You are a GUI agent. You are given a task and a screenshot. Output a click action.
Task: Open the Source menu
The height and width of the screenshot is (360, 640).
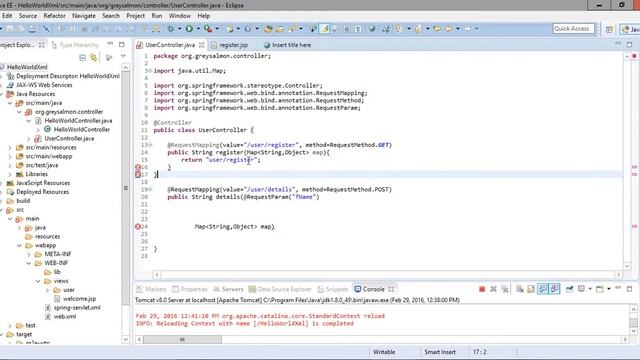pos(28,16)
